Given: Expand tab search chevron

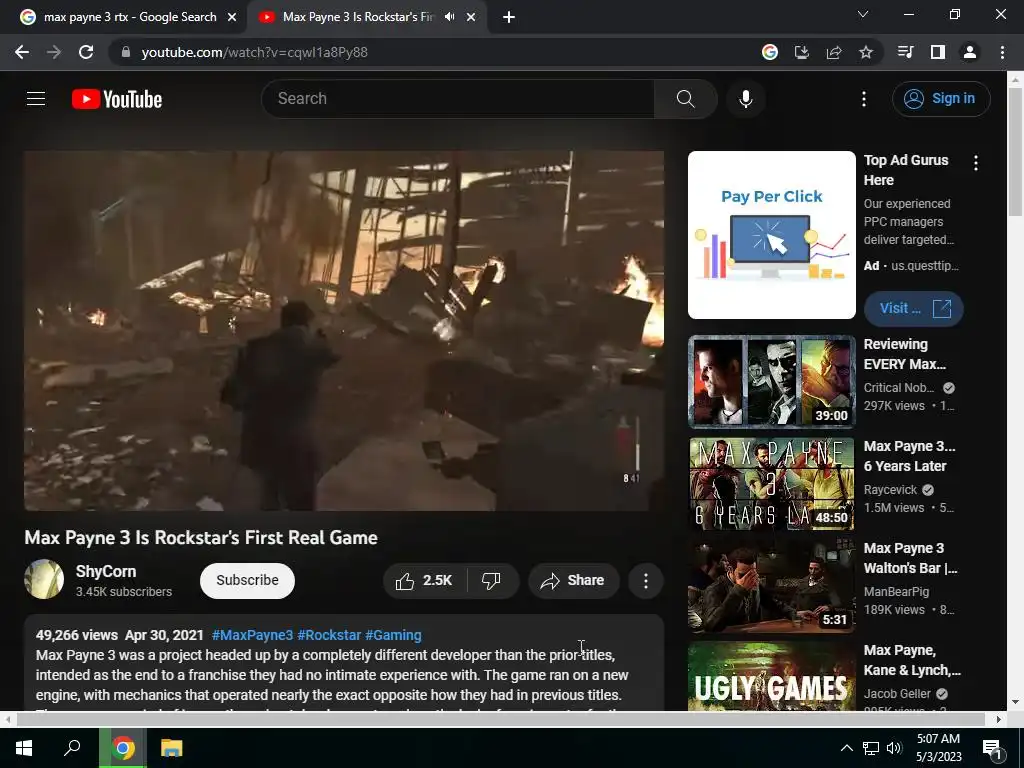Looking at the screenshot, I should (x=863, y=14).
